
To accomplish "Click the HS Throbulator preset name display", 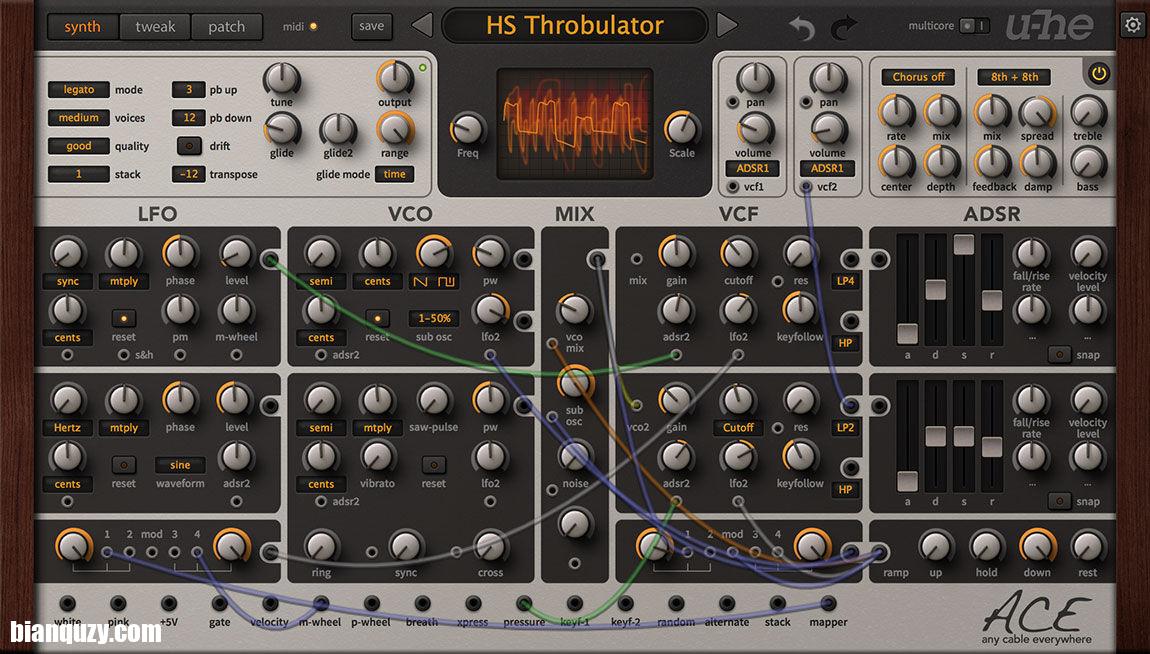I will pos(575,26).
